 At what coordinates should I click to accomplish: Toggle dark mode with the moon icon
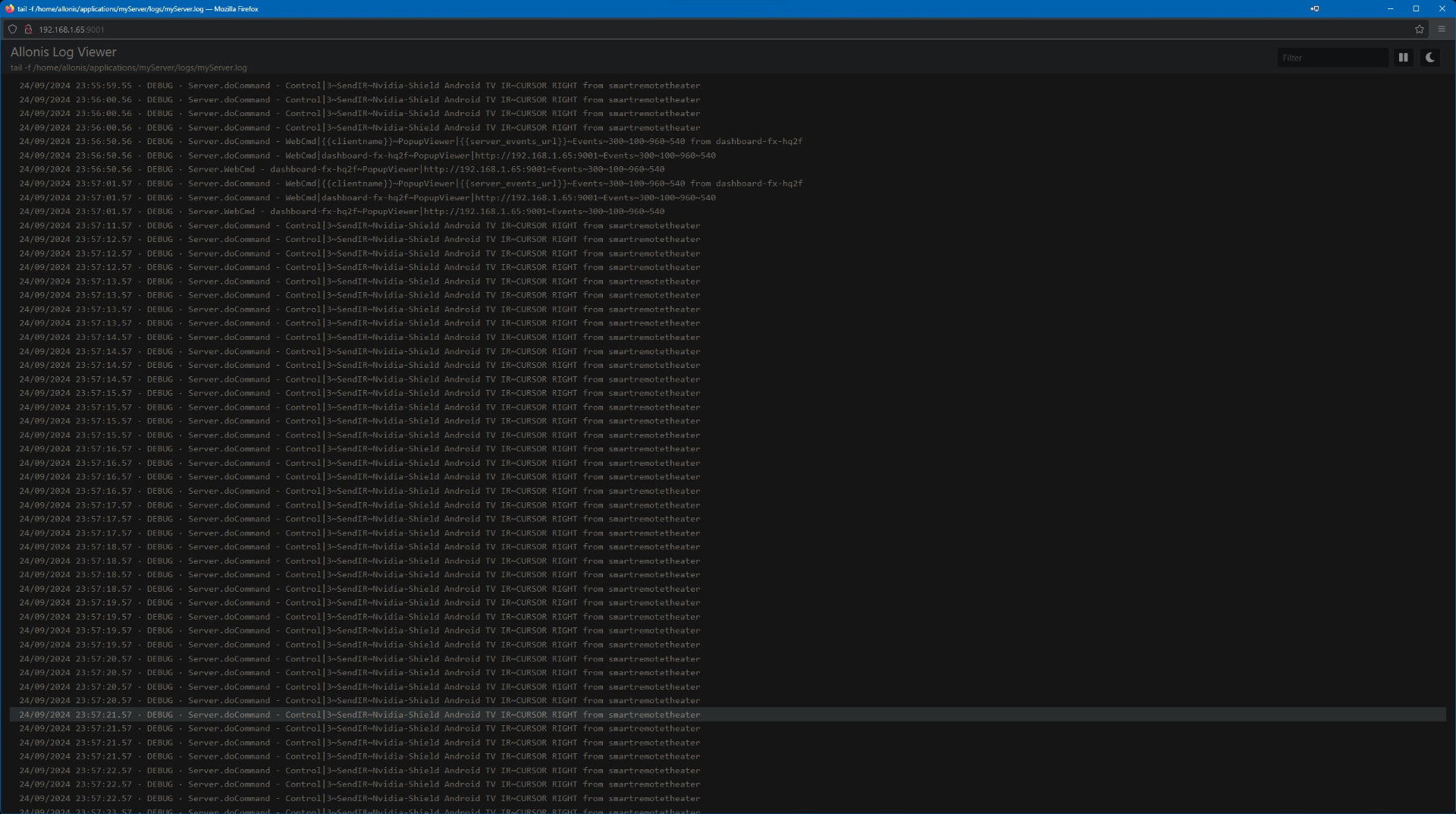[1429, 58]
